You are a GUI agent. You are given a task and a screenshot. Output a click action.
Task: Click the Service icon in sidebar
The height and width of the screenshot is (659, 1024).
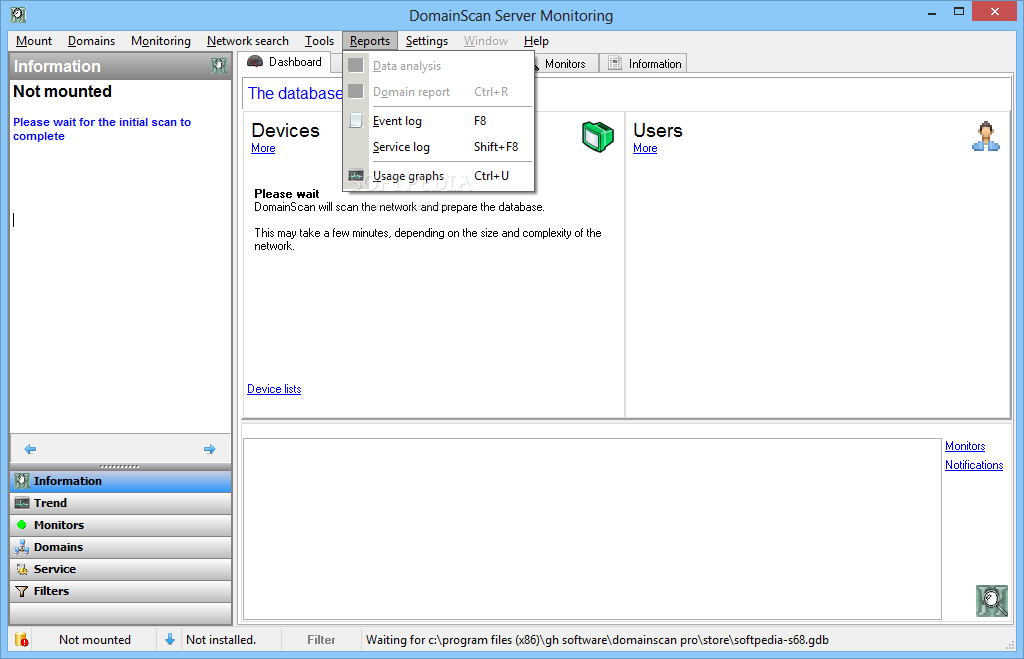click(22, 569)
